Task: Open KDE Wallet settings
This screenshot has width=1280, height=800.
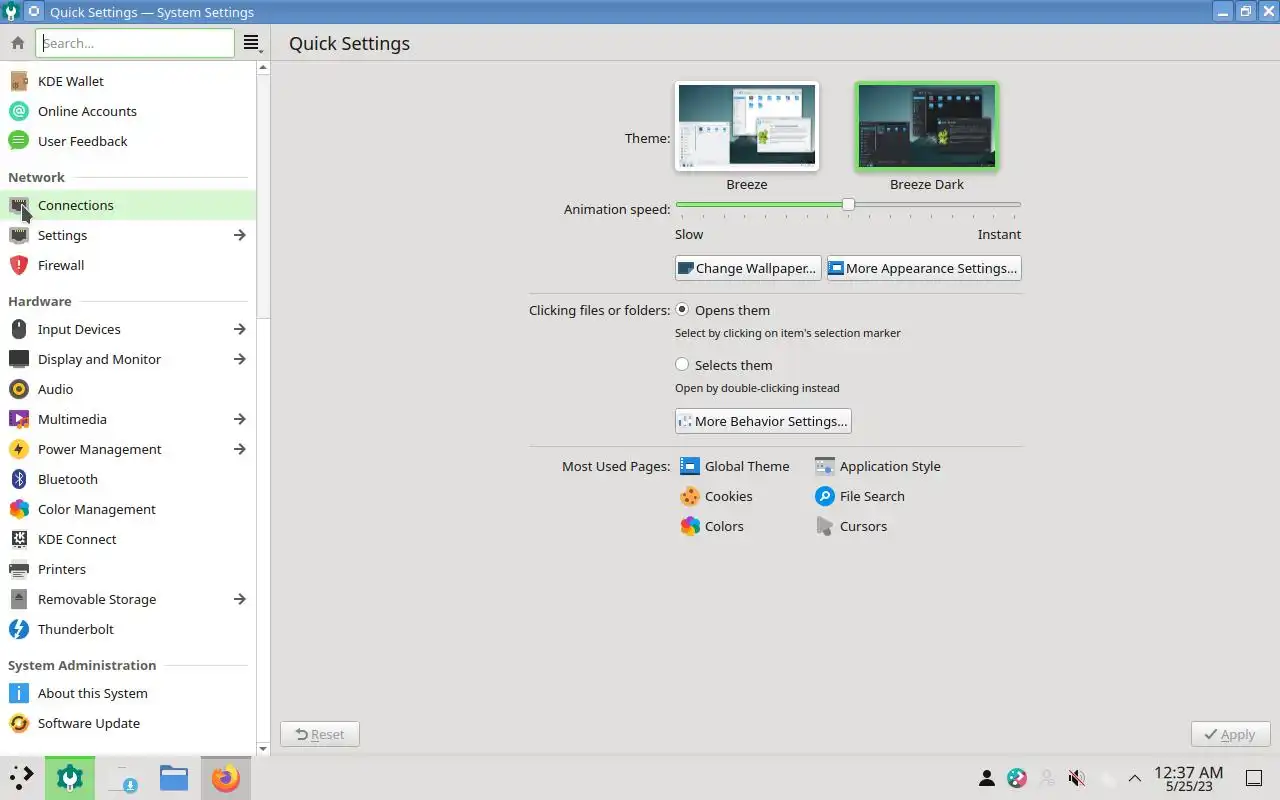Action: click(x=128, y=81)
